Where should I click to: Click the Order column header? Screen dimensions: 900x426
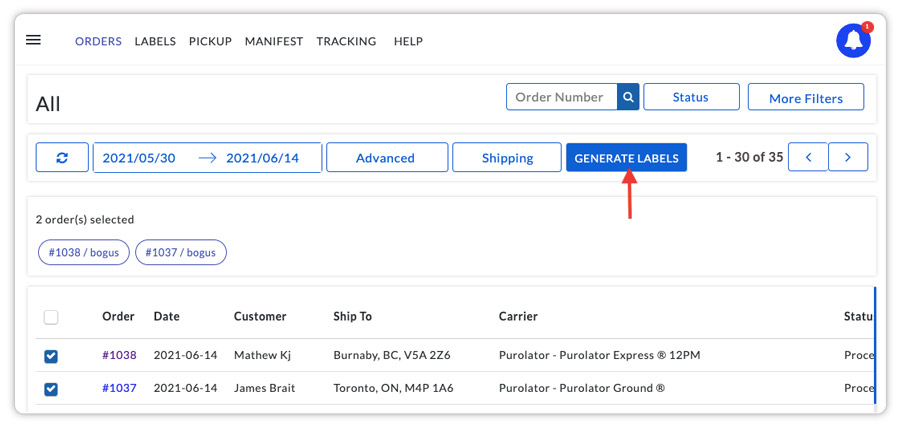118,316
